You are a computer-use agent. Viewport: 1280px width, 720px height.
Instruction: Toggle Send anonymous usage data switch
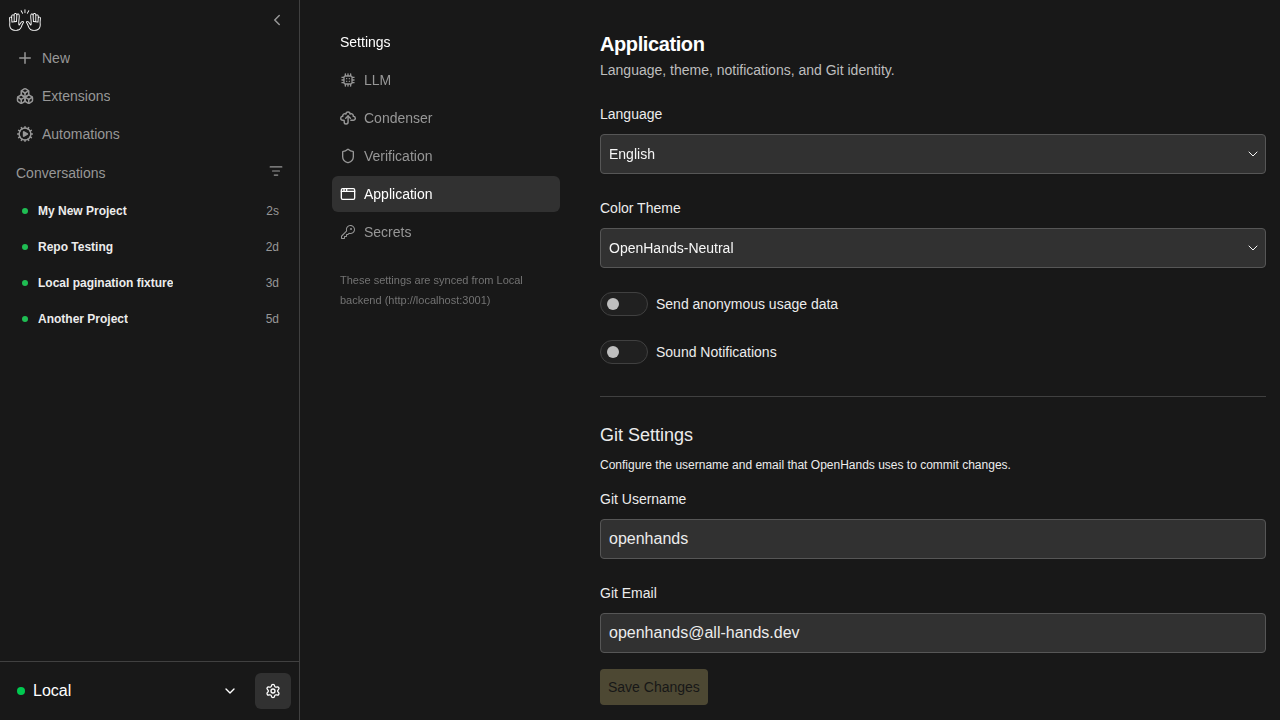tap(624, 304)
